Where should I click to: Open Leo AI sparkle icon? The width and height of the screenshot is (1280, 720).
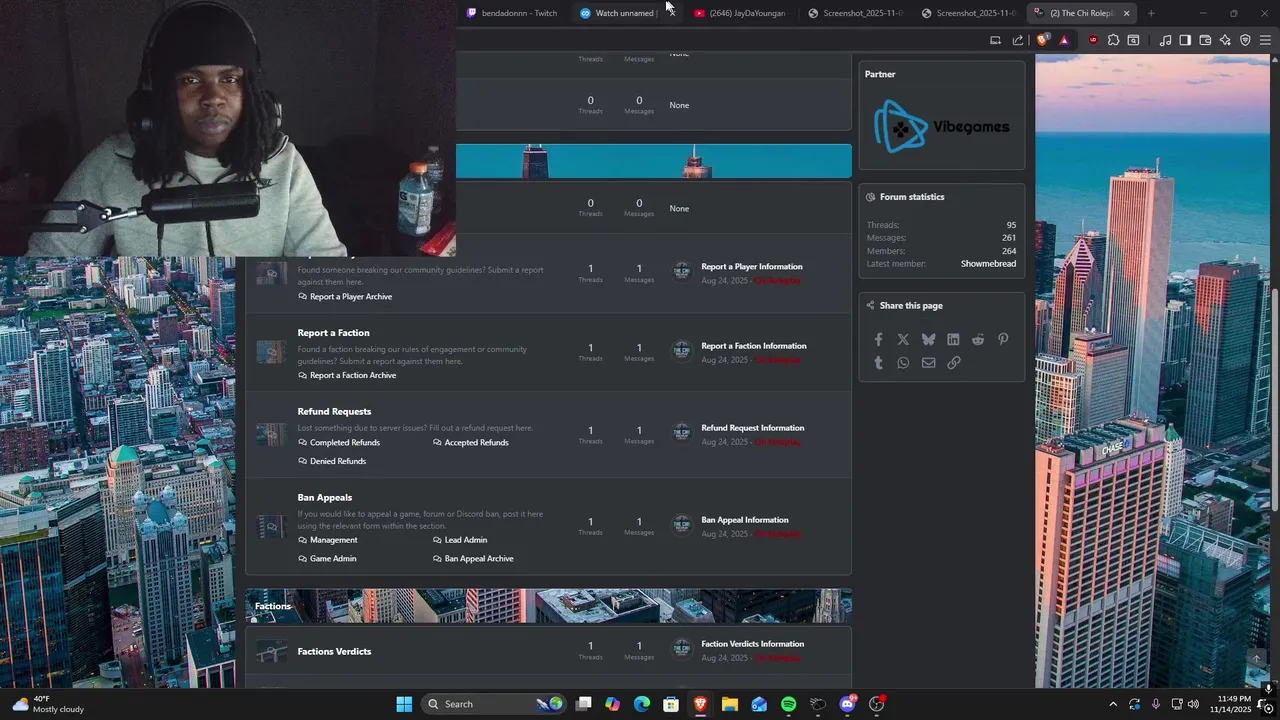[x=1225, y=40]
